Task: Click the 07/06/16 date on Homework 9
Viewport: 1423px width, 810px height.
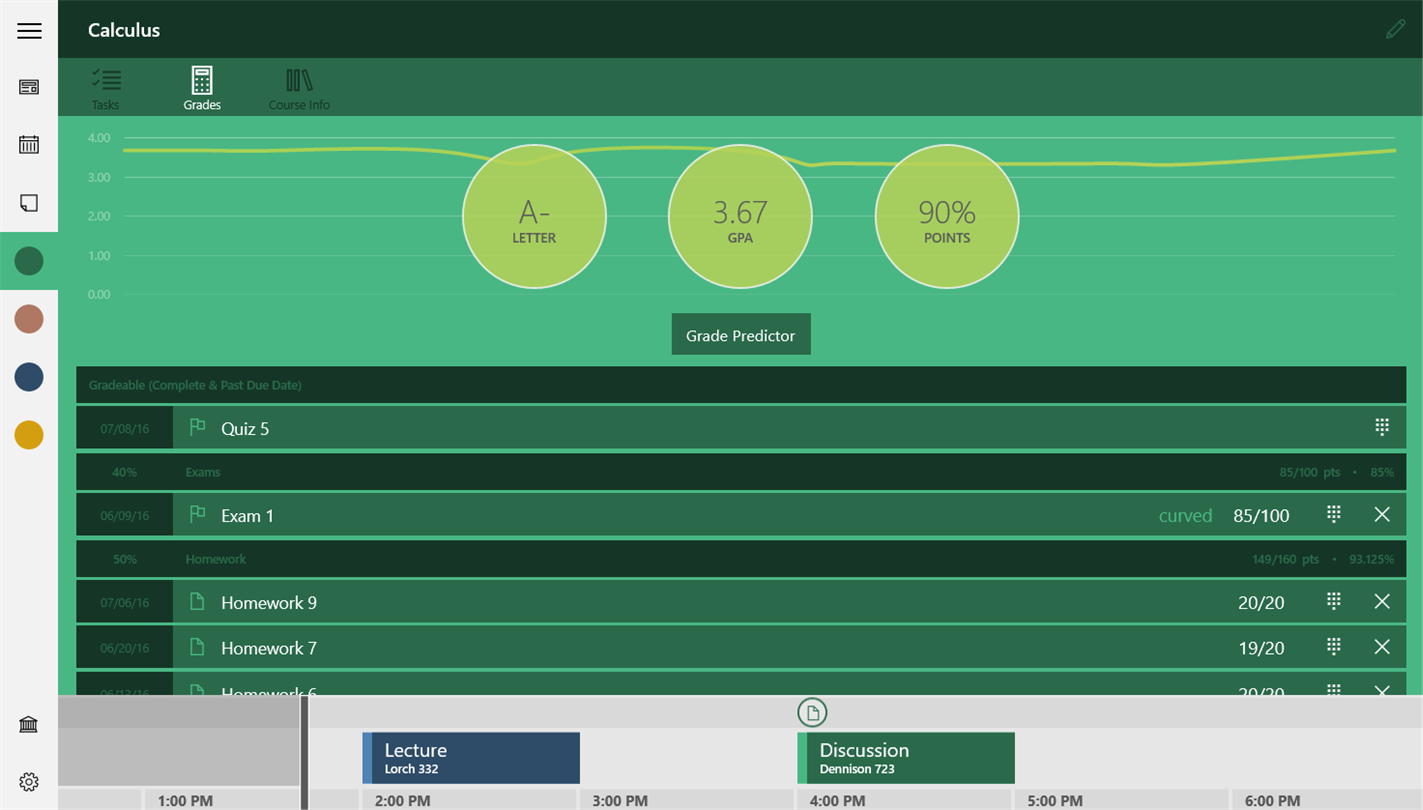Action: tap(125, 603)
